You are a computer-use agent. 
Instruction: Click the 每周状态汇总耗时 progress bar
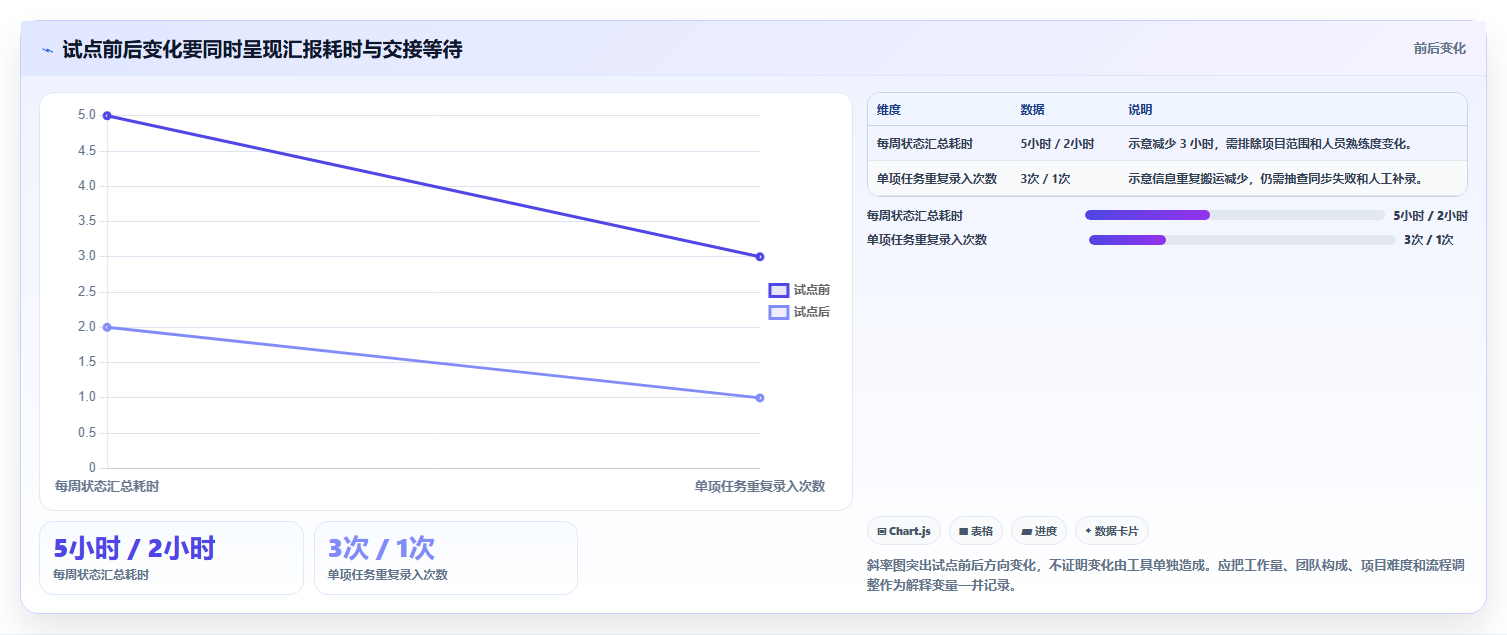[1234, 215]
